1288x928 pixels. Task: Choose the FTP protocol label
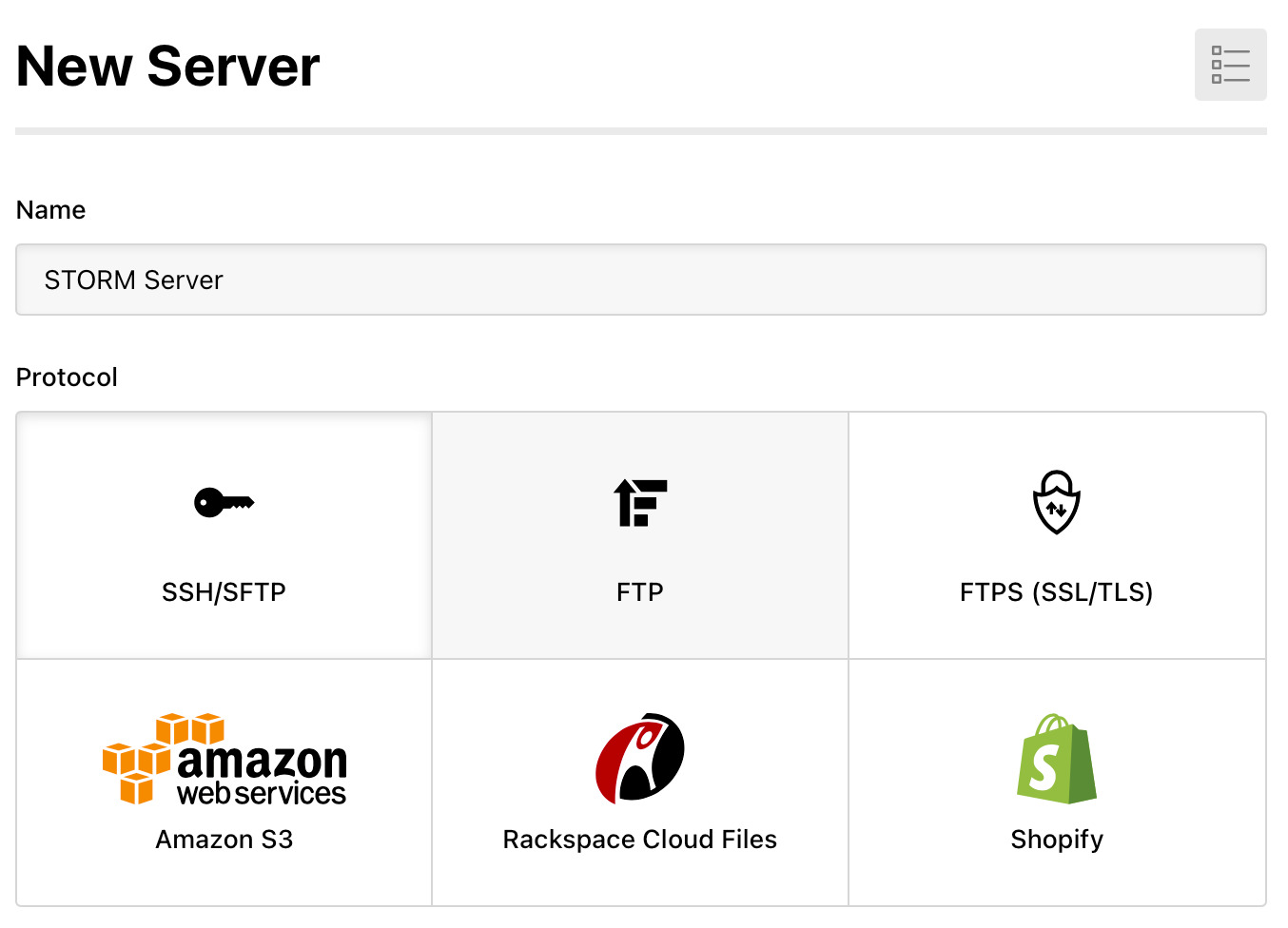pos(640,592)
